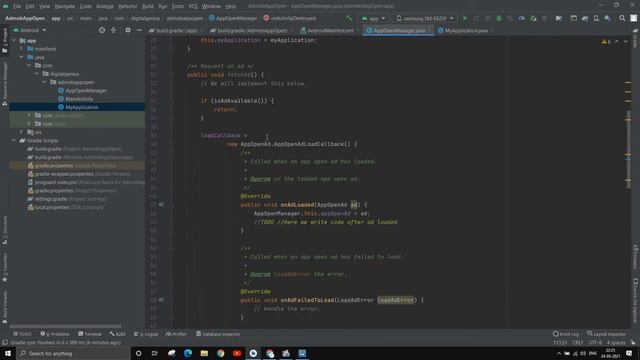Open the Refactor menu
Screen dimensions: 640x360
click(x=128, y=6)
